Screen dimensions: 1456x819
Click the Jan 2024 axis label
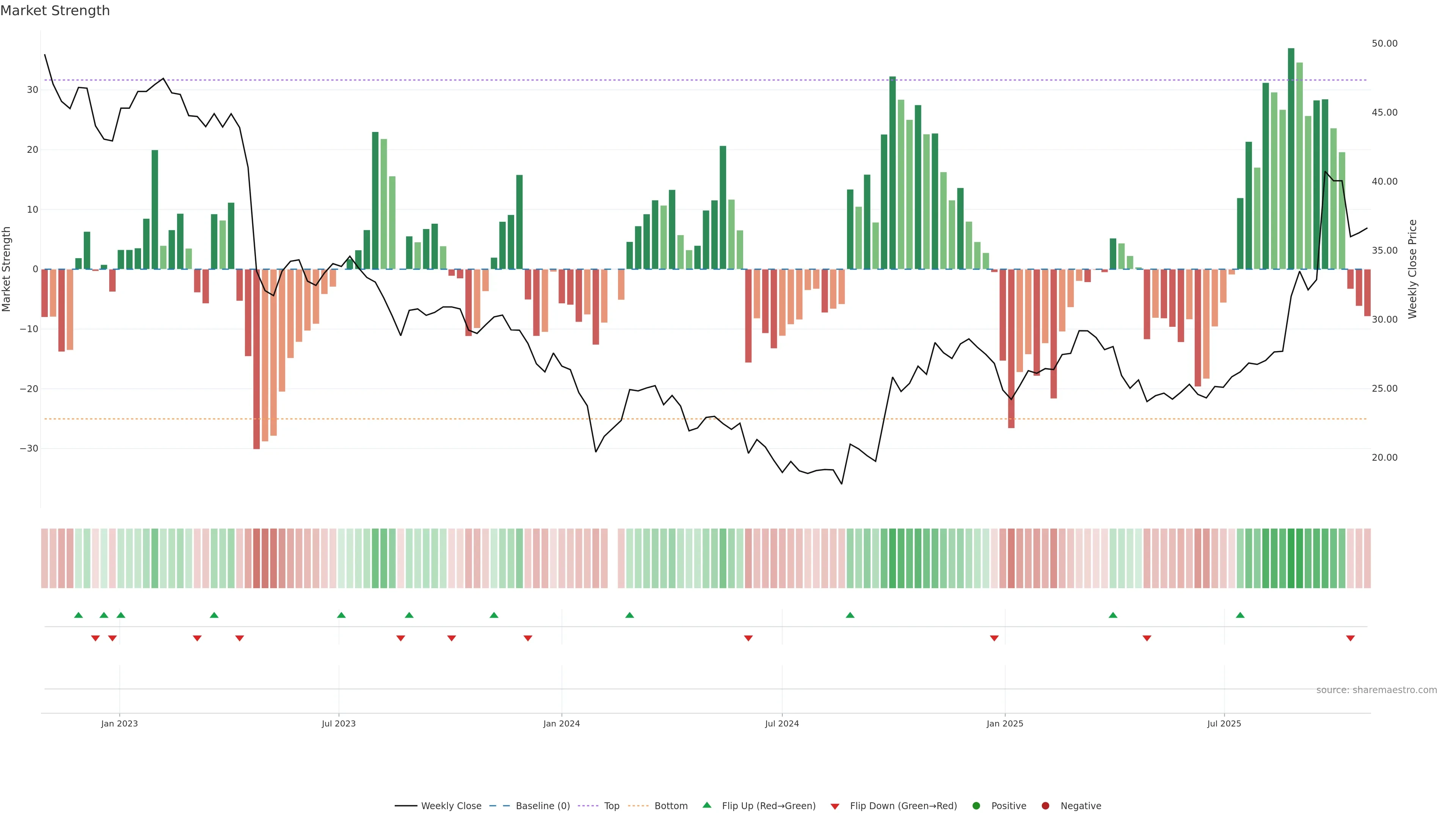coord(561,723)
